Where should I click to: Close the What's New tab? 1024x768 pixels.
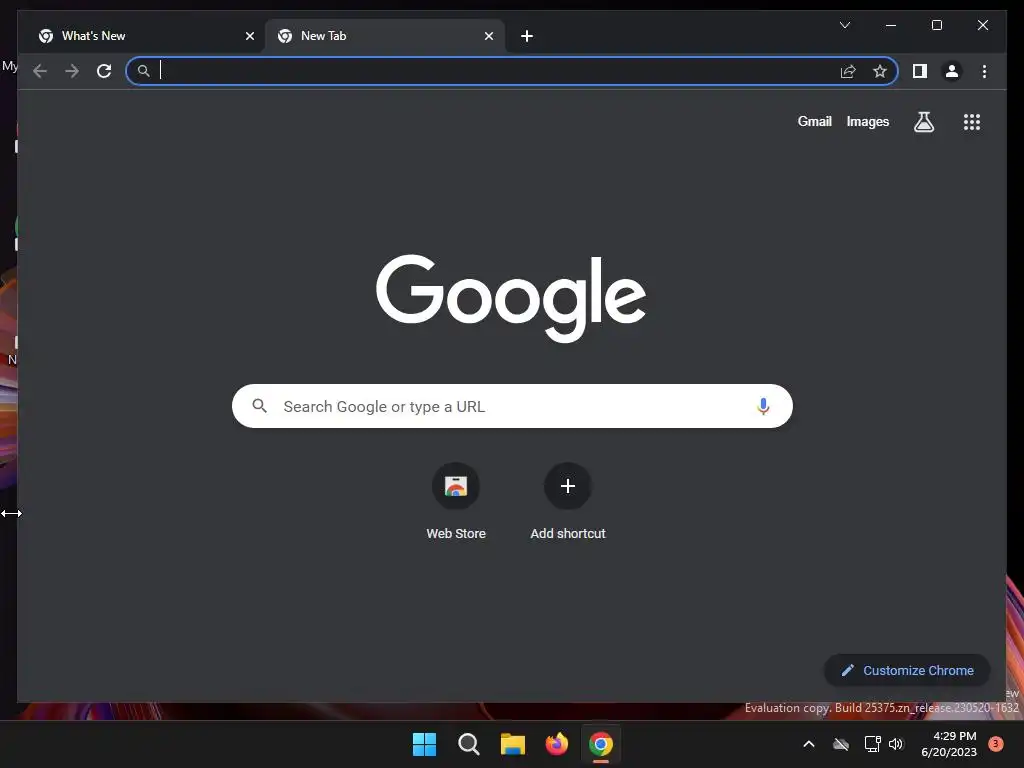[249, 36]
